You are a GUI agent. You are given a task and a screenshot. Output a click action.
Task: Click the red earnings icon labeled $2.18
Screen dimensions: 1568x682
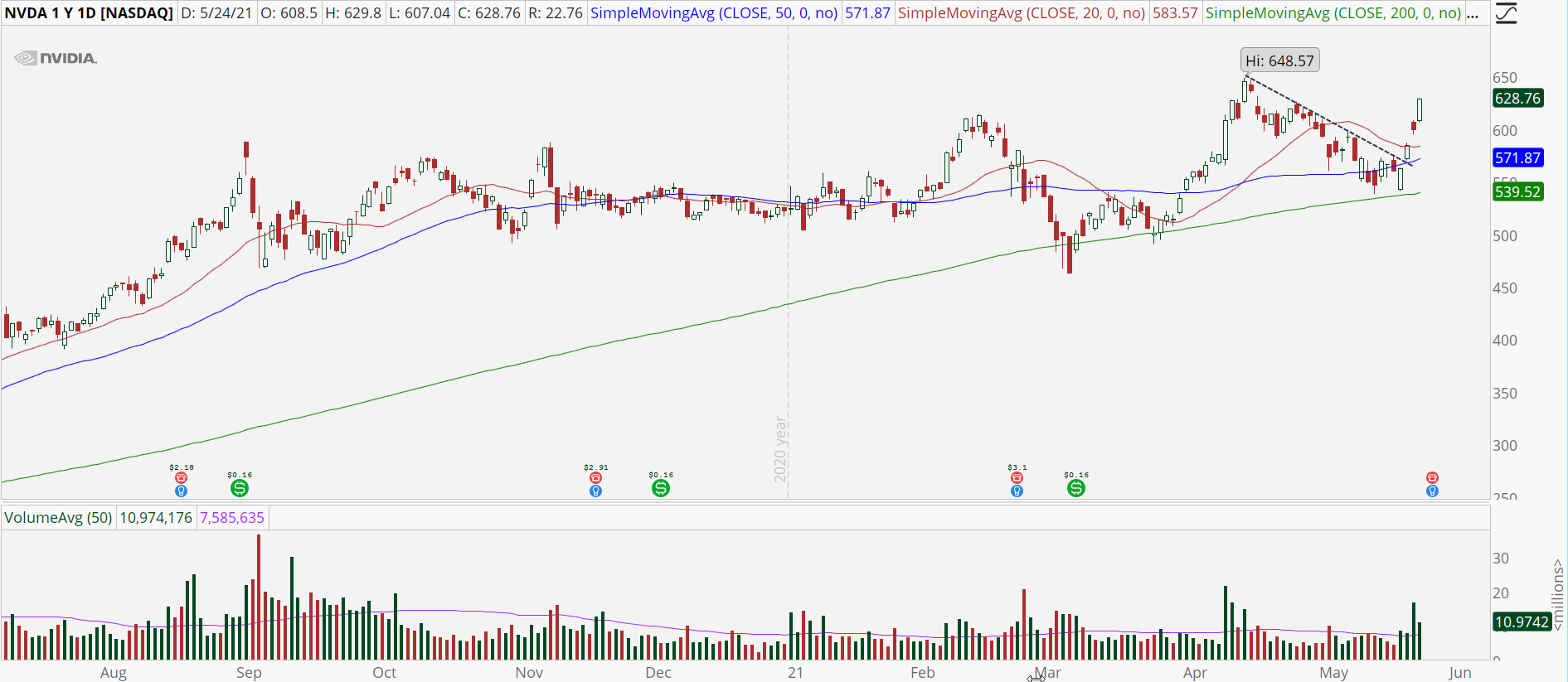(x=181, y=478)
